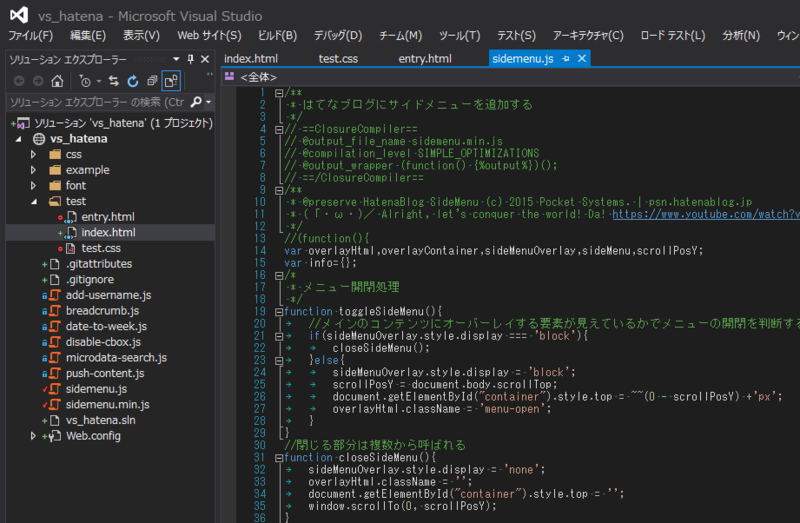Click the index.html file icon in tree
Image resolution: width=800 pixels, height=523 pixels.
click(x=71, y=233)
